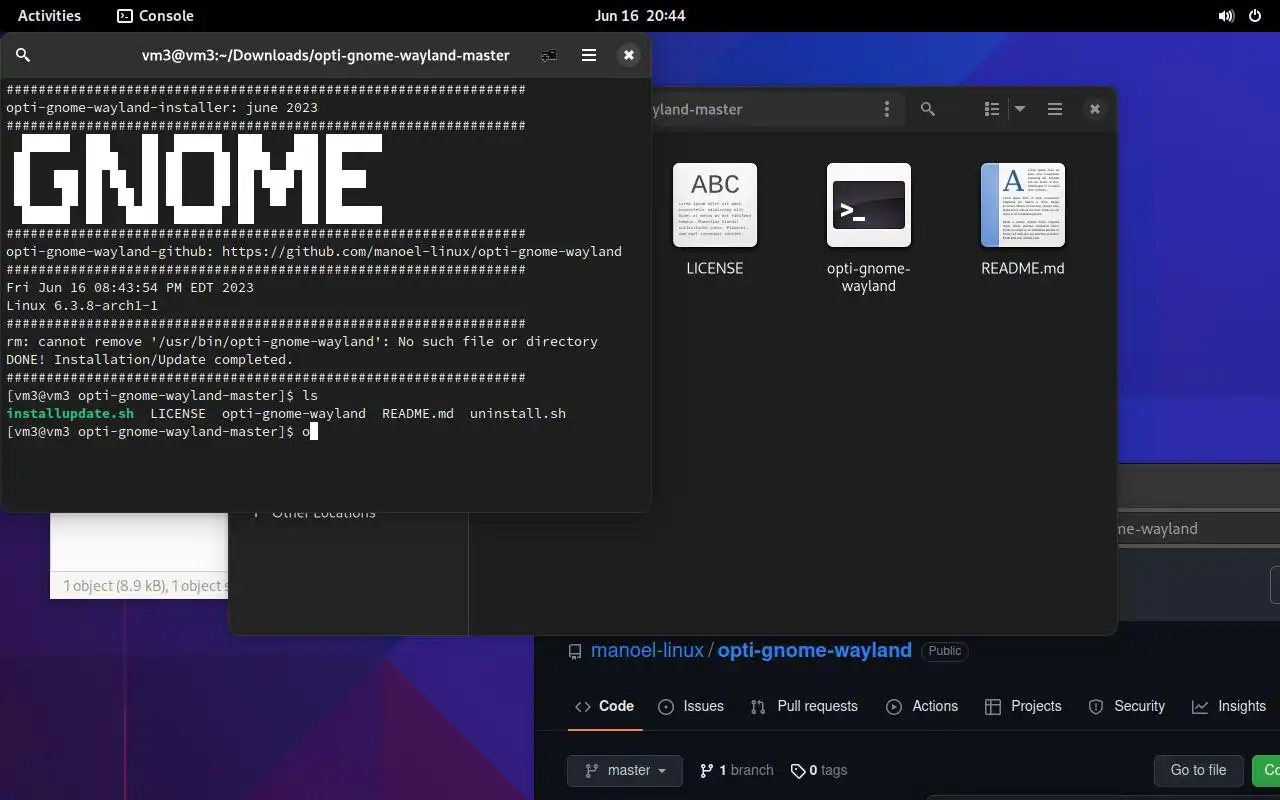The width and height of the screenshot is (1280, 800).
Task: Click the "Linux 6.3.8-arch1-1" terminal line
Action: [82, 305]
